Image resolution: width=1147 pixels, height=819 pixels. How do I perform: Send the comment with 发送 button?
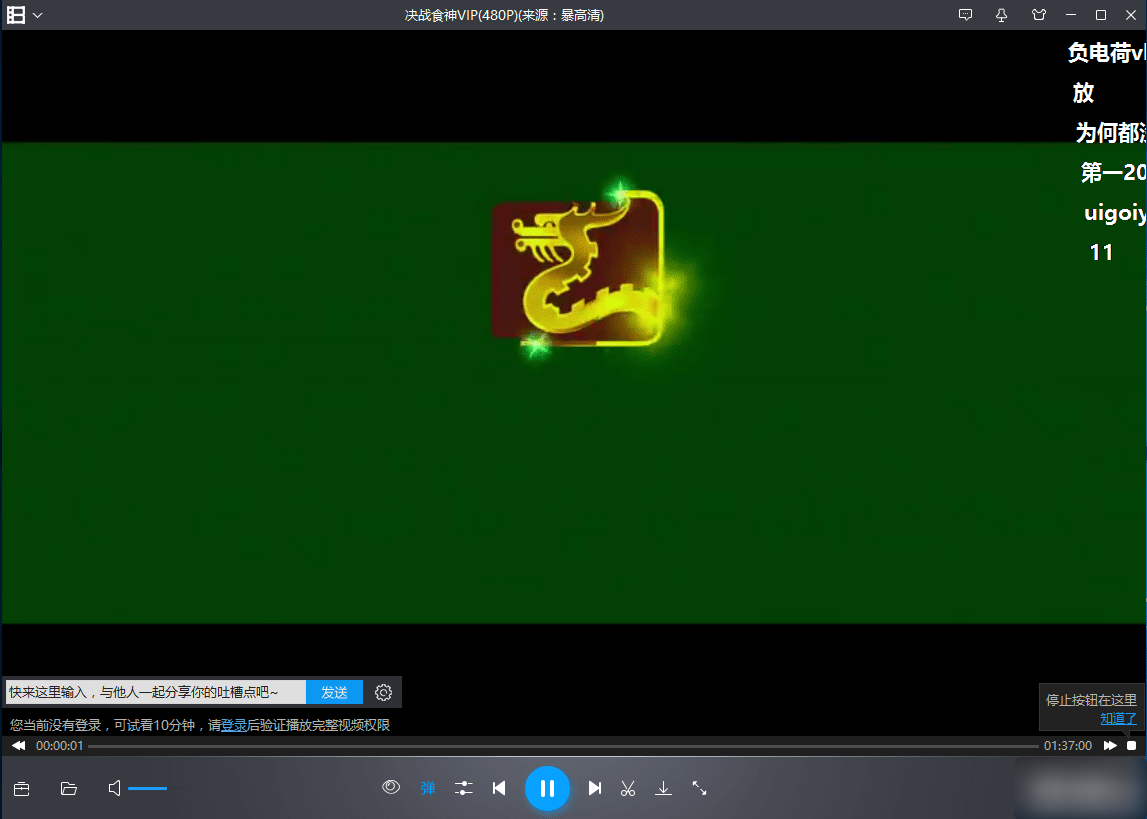pos(334,692)
